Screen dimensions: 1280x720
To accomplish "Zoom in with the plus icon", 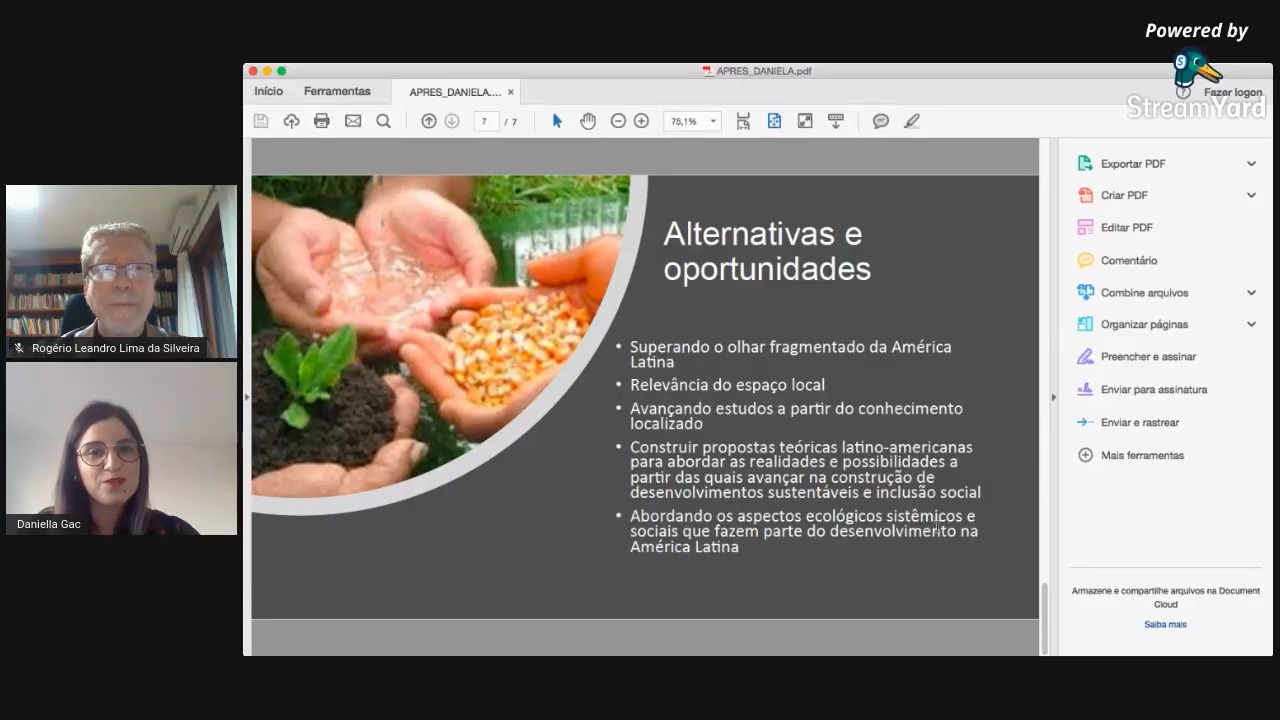I will 642,121.
